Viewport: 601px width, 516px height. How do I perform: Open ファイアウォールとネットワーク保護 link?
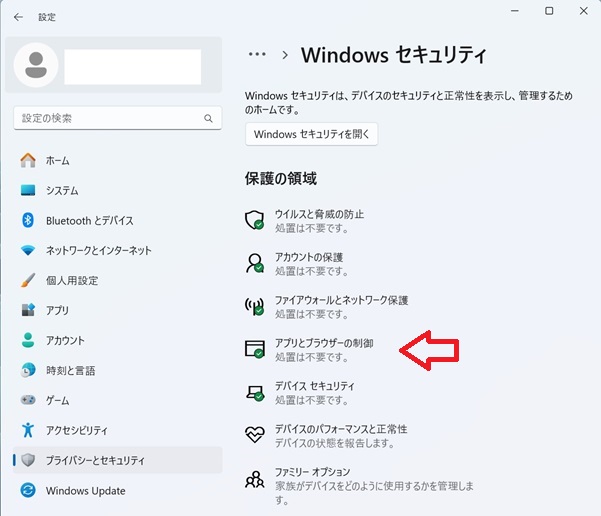pos(341,300)
